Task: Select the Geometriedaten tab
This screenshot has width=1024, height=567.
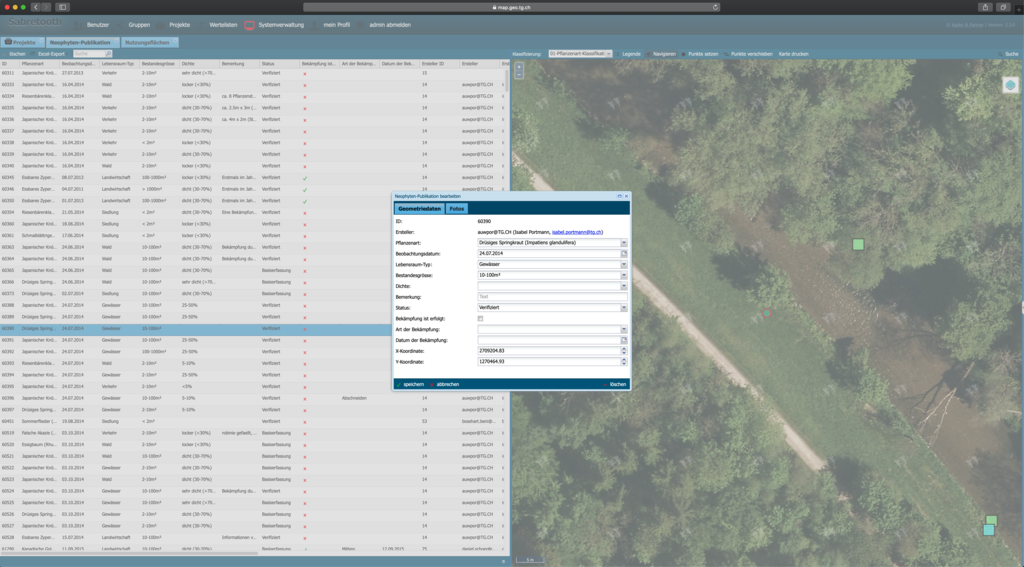Action: click(419, 208)
